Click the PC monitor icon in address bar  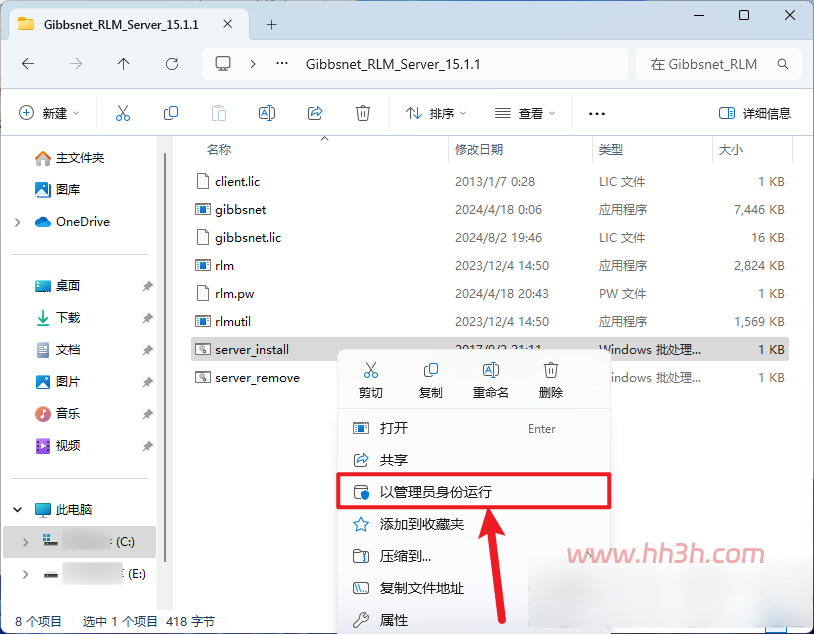click(x=223, y=64)
